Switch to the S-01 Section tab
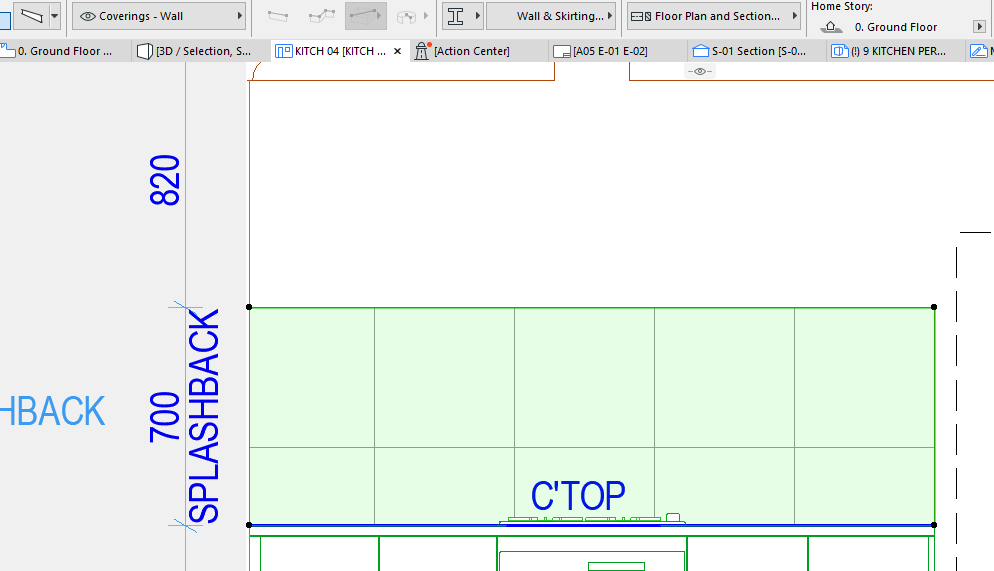The height and width of the screenshot is (571, 994). pyautogui.click(x=758, y=51)
